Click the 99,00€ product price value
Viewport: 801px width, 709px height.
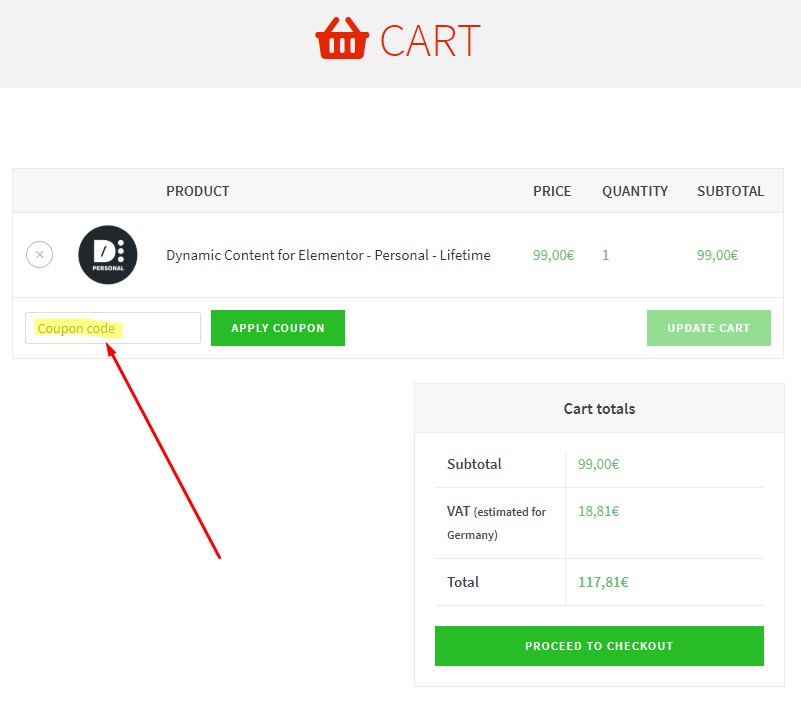click(553, 255)
